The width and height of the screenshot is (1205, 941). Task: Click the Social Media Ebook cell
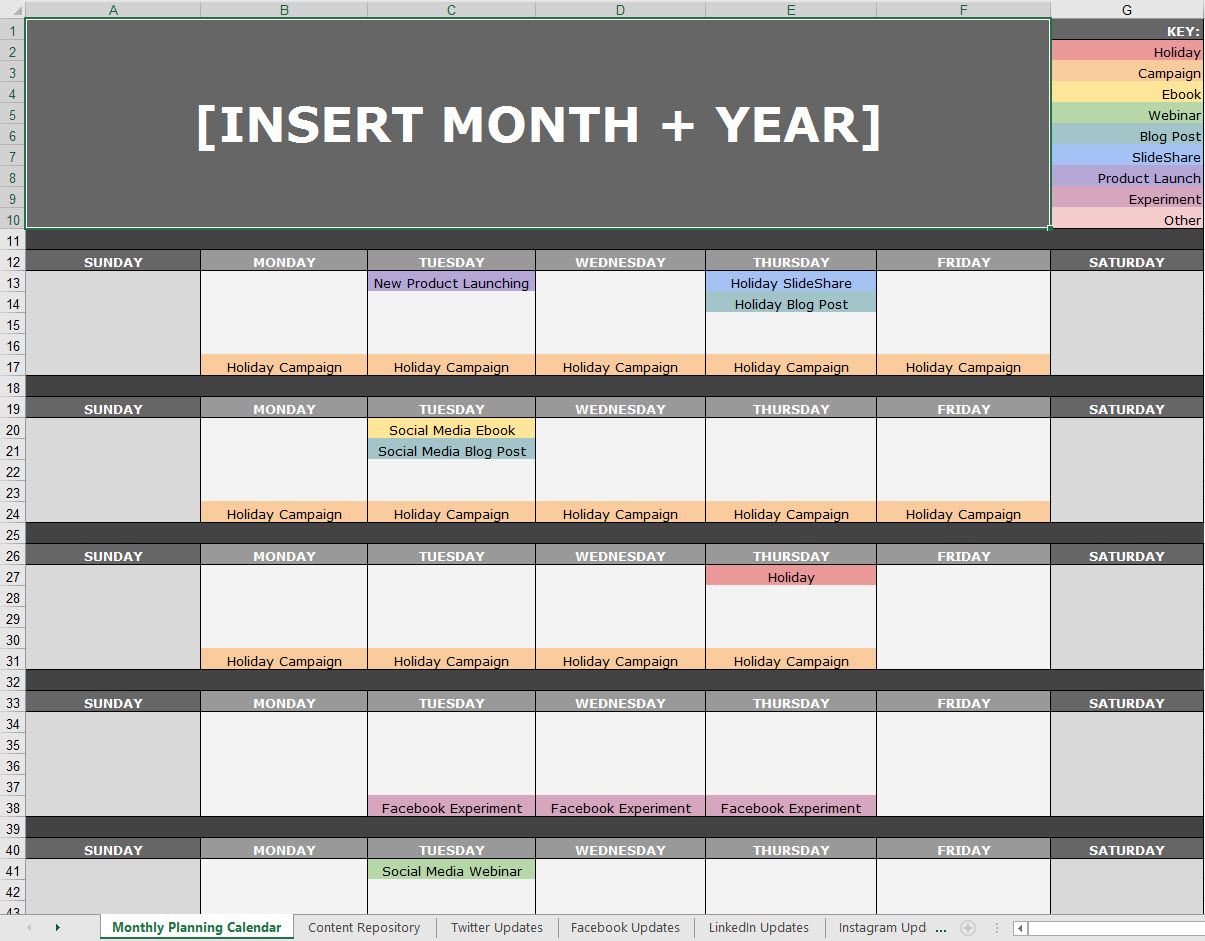451,430
